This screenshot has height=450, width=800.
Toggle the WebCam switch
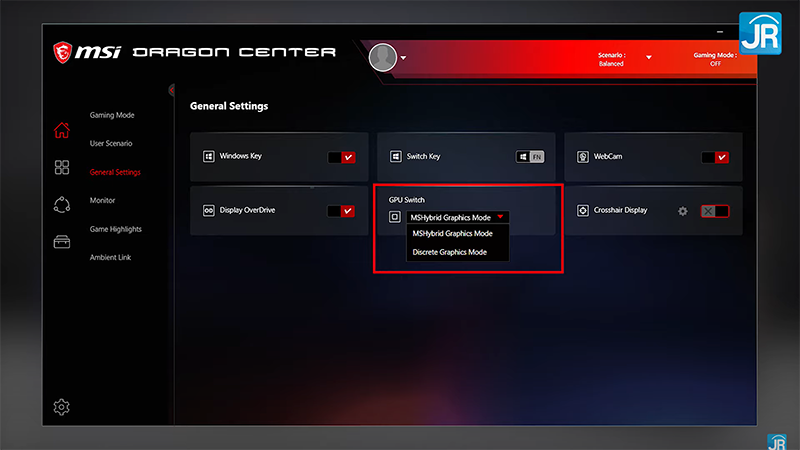point(715,157)
